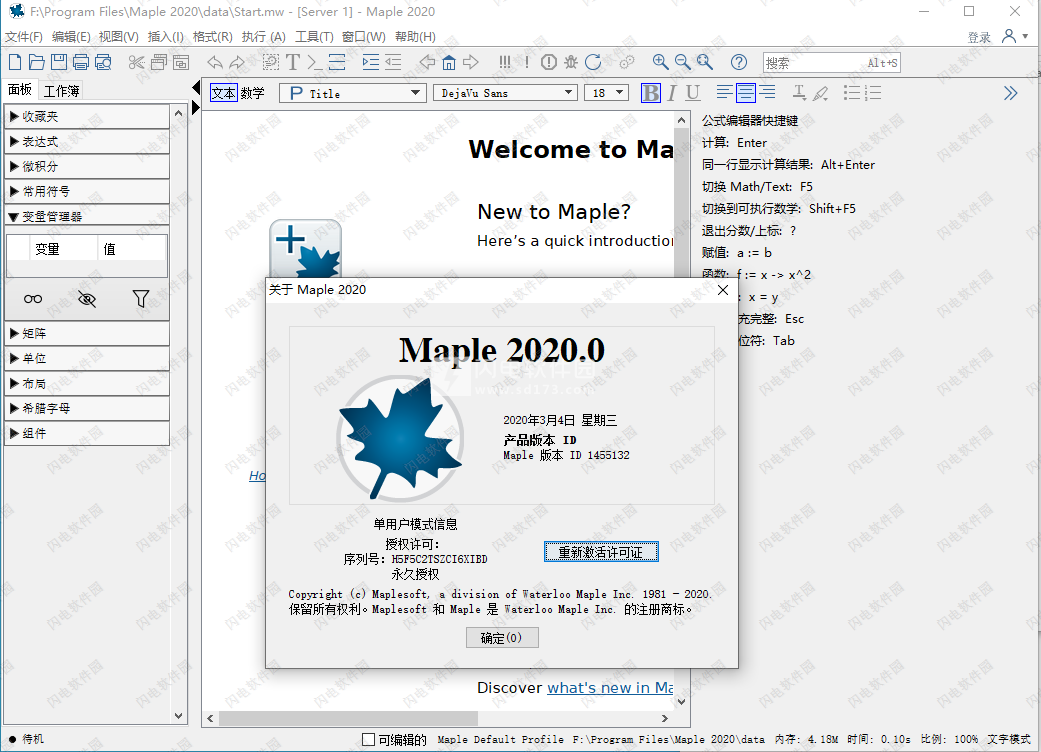
Task: Toggle italic formatting
Action: 672,93
